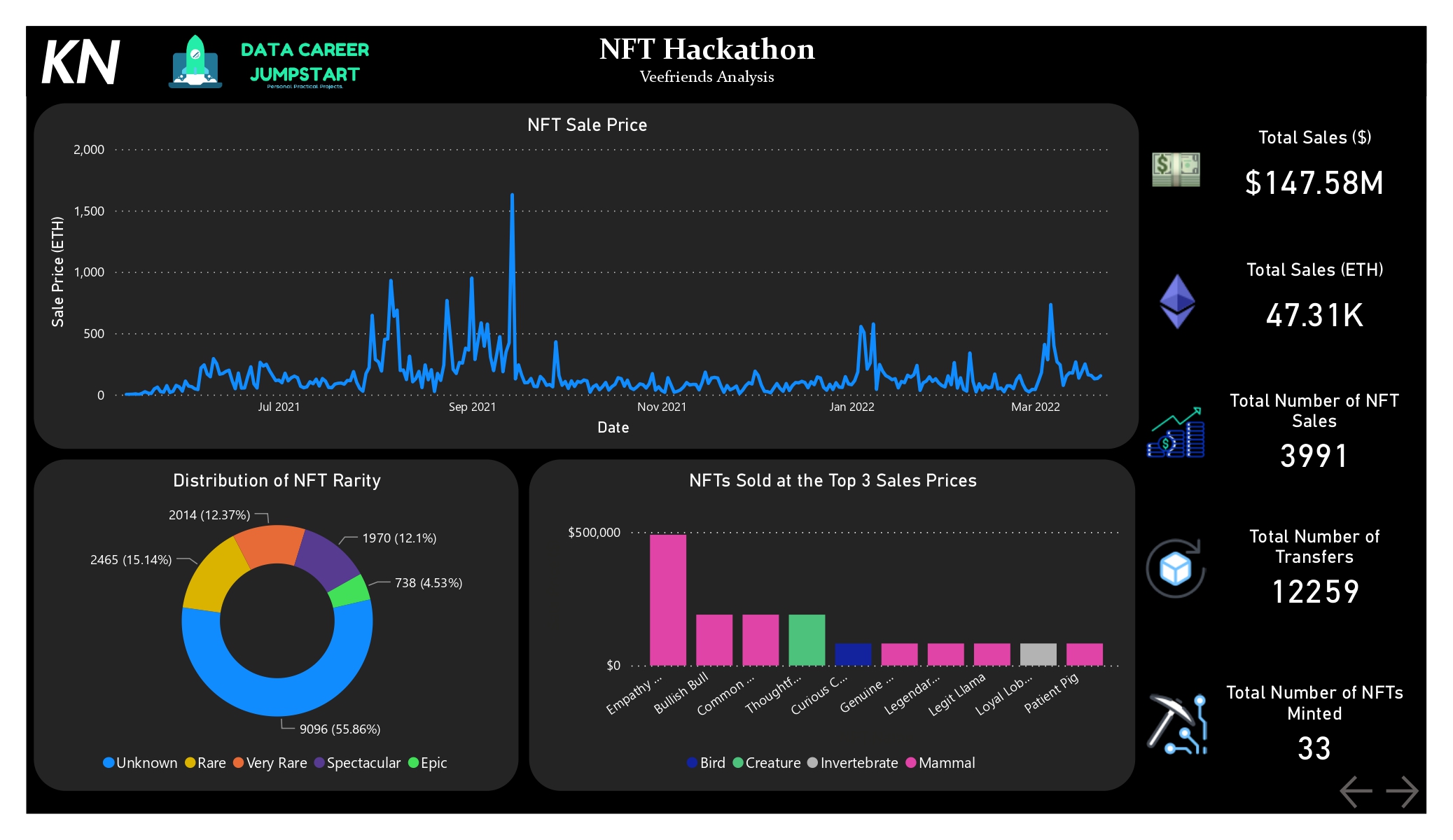Click the 9096 (55.86%) donut label
The width and height of the screenshot is (1453, 840).
[x=340, y=729]
